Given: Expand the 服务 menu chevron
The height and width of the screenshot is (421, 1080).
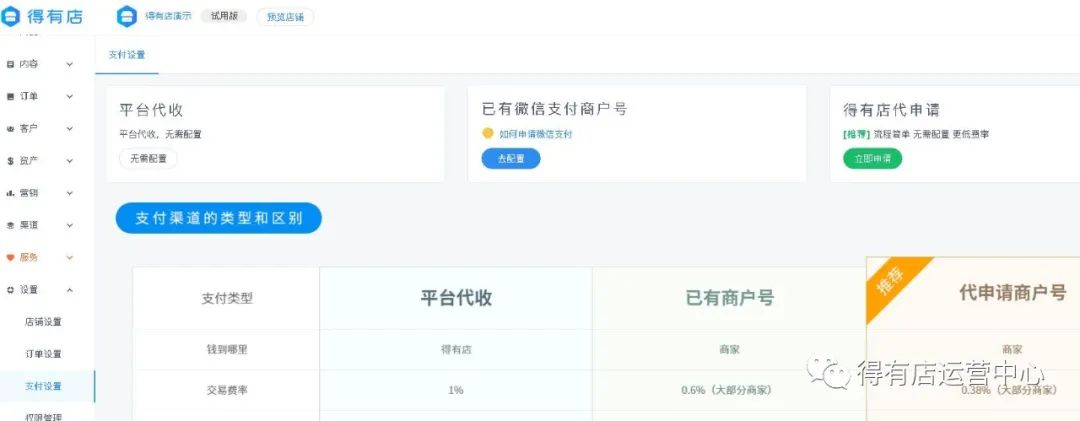Looking at the screenshot, I should (x=70, y=258).
